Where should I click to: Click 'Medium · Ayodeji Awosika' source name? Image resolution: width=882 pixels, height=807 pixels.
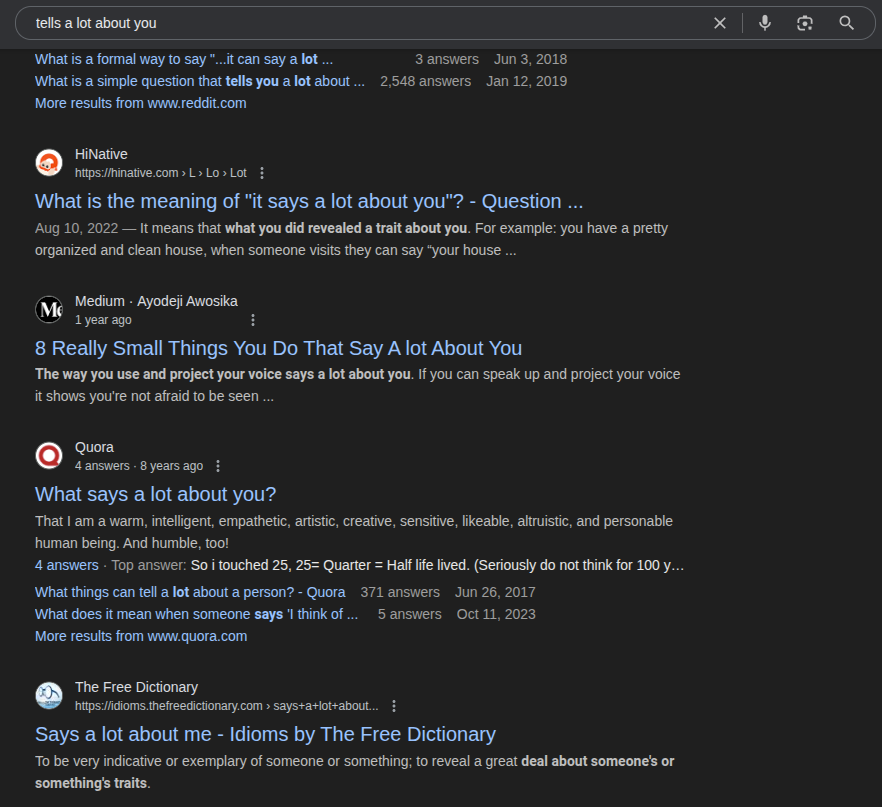[x=156, y=301]
